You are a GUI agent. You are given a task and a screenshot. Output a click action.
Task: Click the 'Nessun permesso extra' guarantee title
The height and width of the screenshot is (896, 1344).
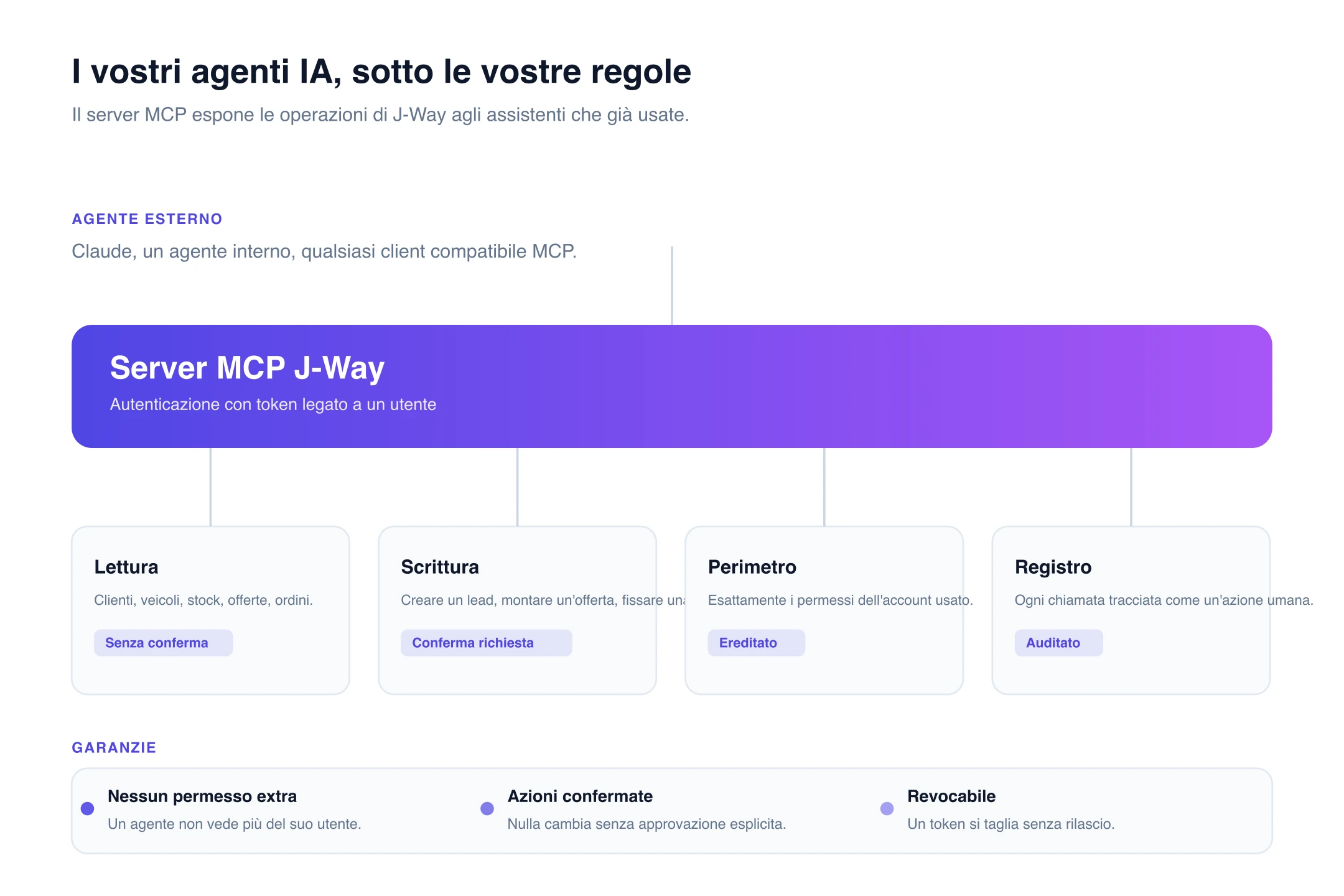click(x=202, y=796)
